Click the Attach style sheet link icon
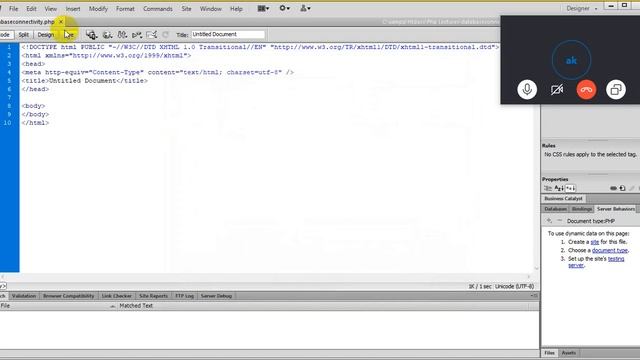This screenshot has width=640, height=360. pyautogui.click(x=613, y=188)
